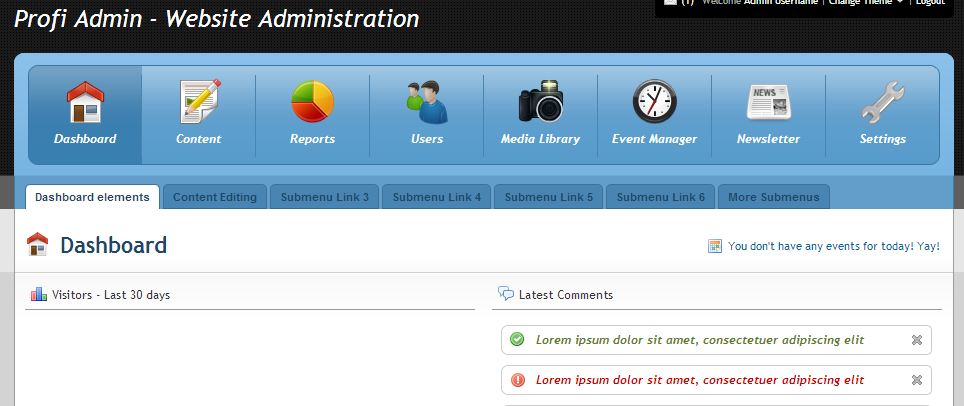
Task: Open the mail inbox envelope icon
Action: 670,3
